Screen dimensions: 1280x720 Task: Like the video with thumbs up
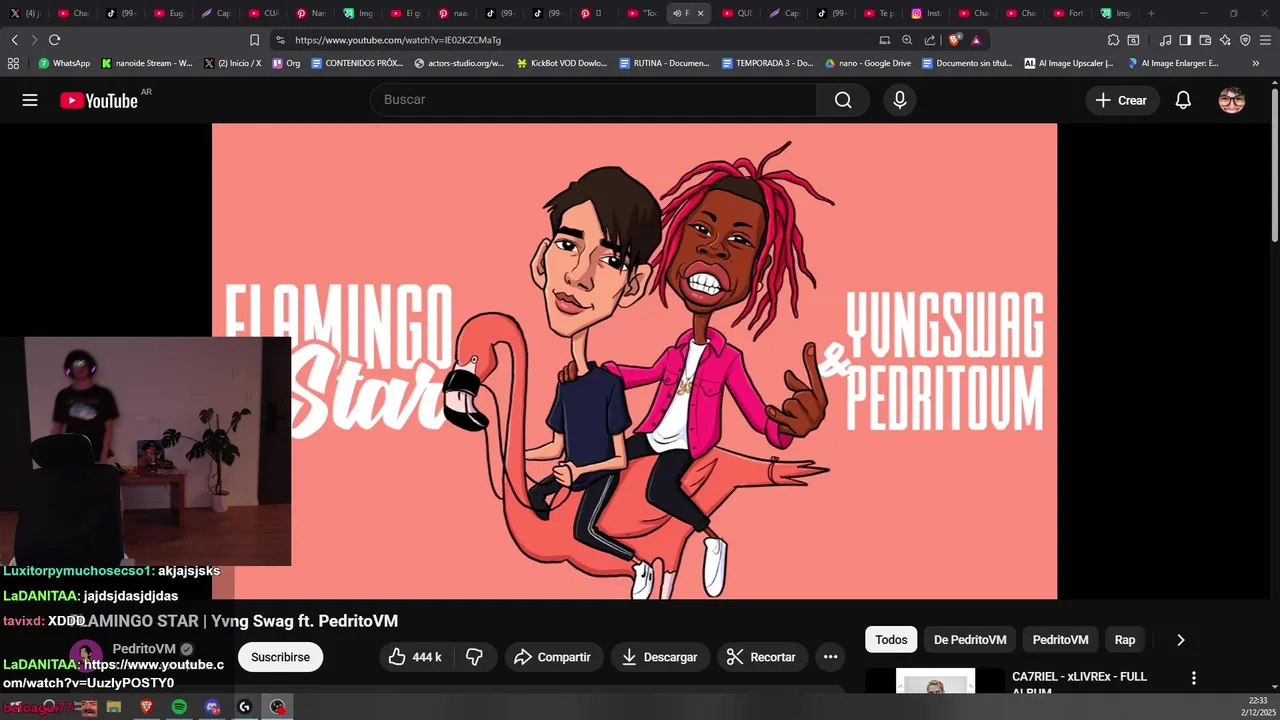tap(417, 657)
